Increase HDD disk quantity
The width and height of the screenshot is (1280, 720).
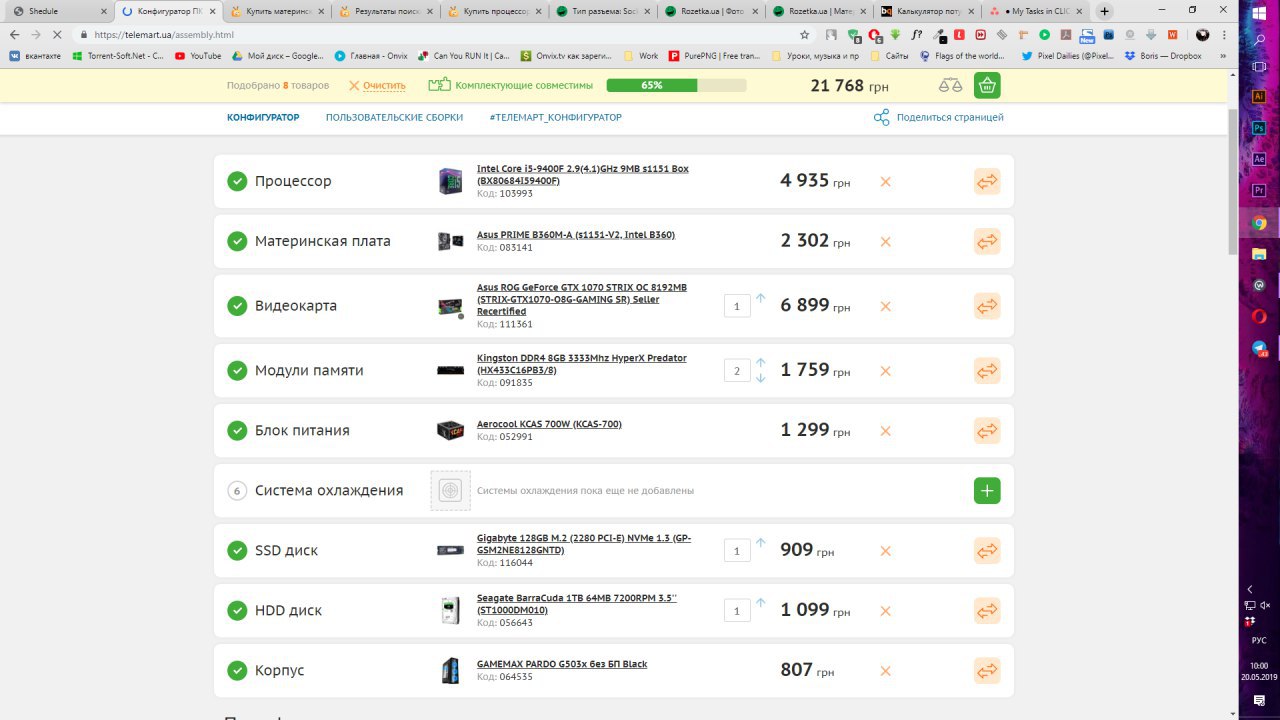[x=760, y=603]
